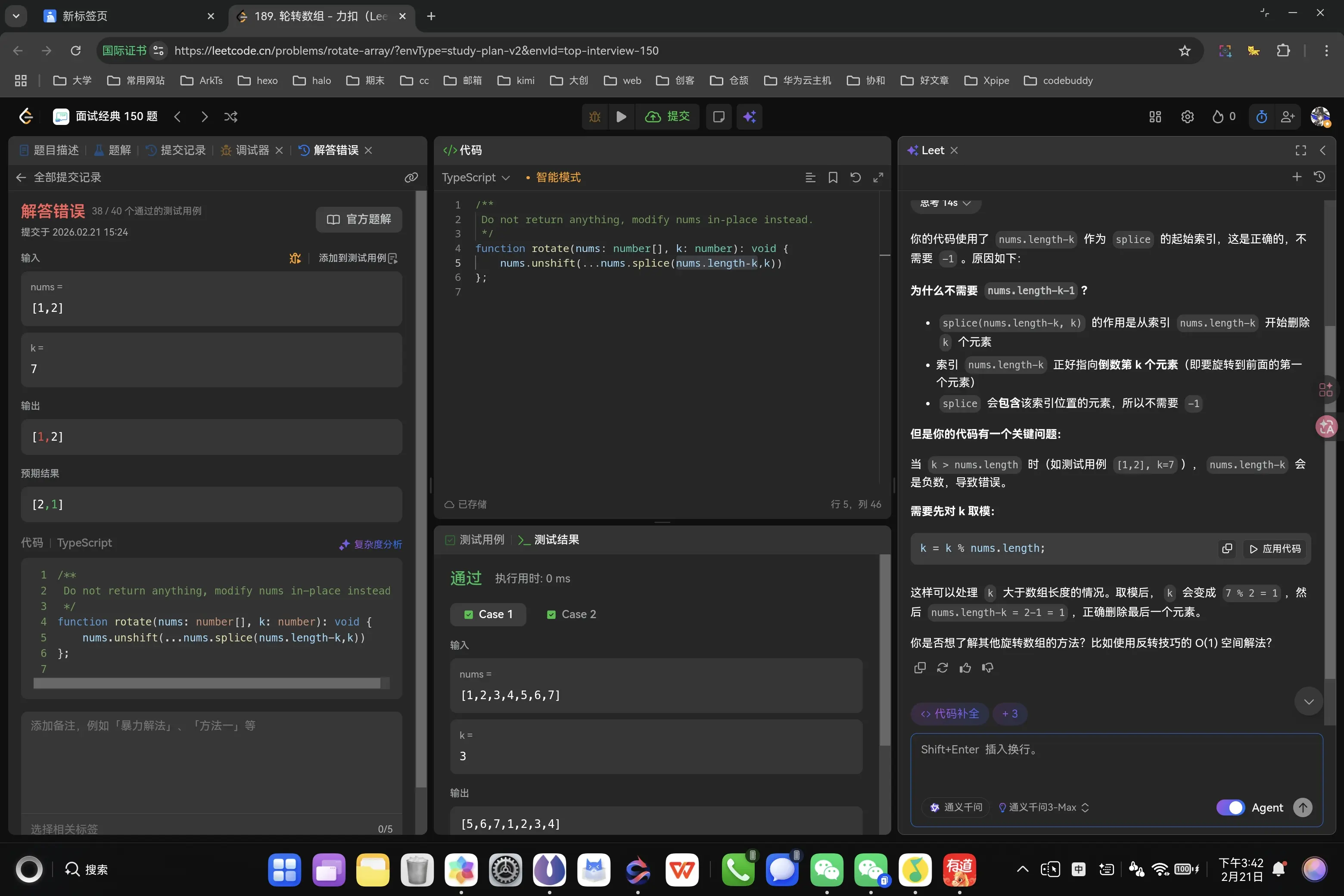This screenshot has width=1344, height=896.
Task: Open the 通义千问3-Max model selector
Action: click(x=1043, y=807)
